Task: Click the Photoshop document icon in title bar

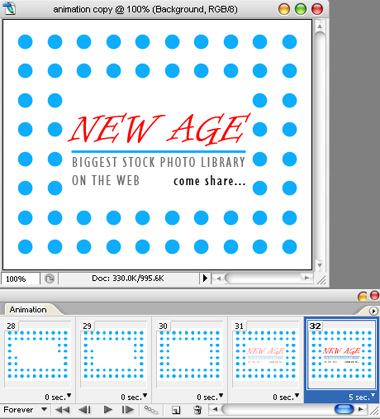Action: (9, 8)
